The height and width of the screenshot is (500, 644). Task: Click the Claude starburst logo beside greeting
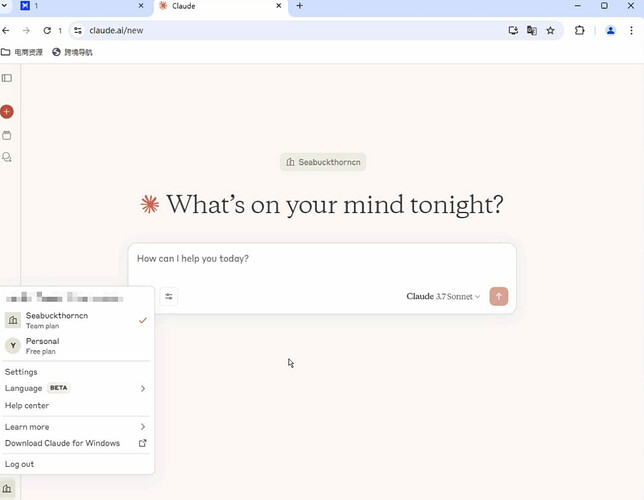click(150, 204)
